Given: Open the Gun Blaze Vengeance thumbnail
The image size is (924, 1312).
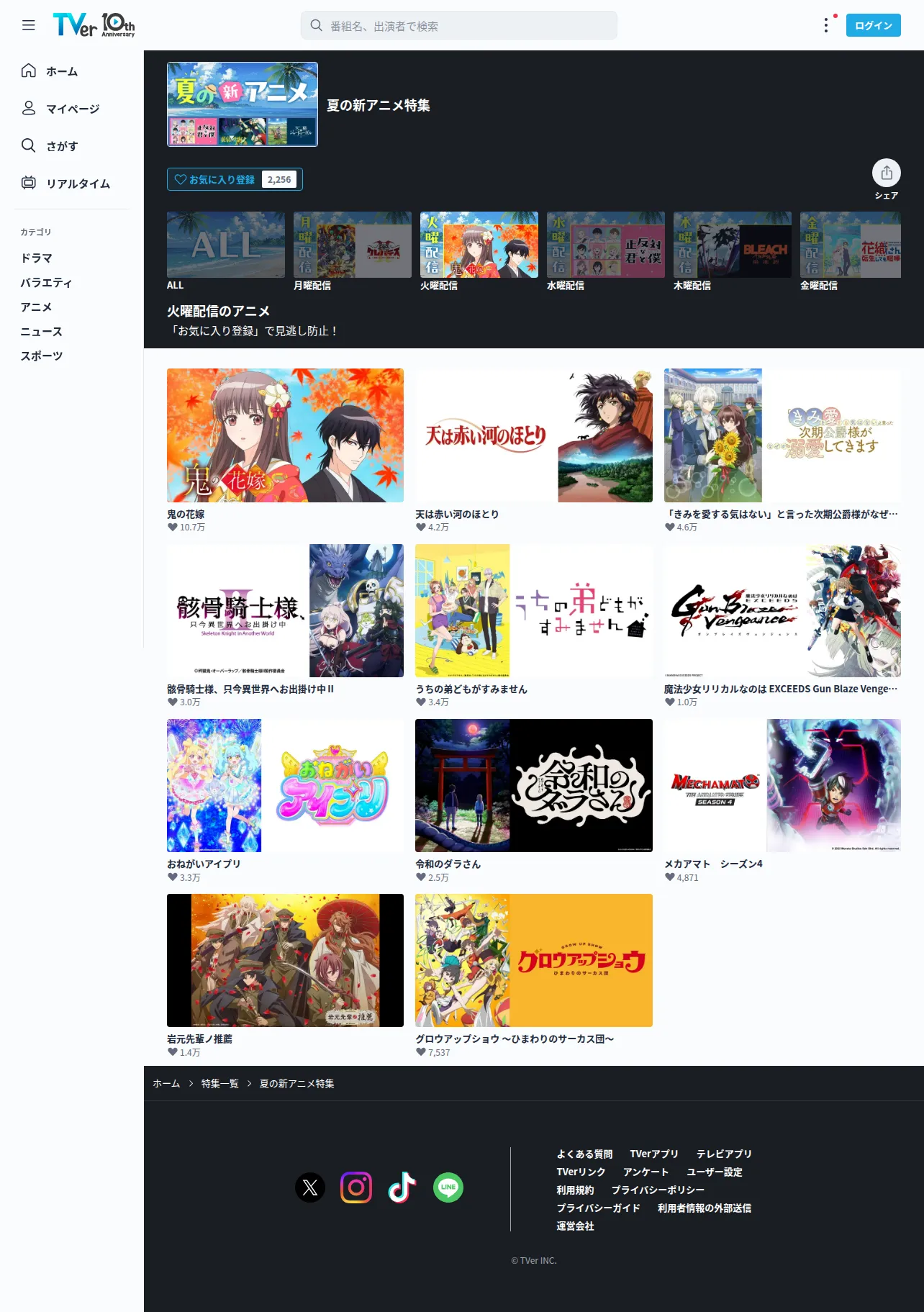Looking at the screenshot, I should tap(782, 610).
